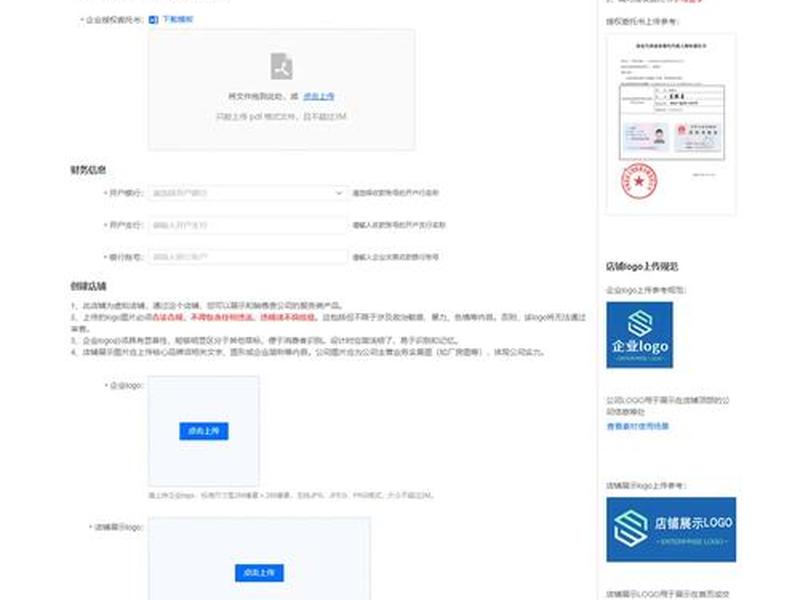Click 点击上传 button for 企业logo
This screenshot has width=800, height=600.
pyautogui.click(x=204, y=431)
